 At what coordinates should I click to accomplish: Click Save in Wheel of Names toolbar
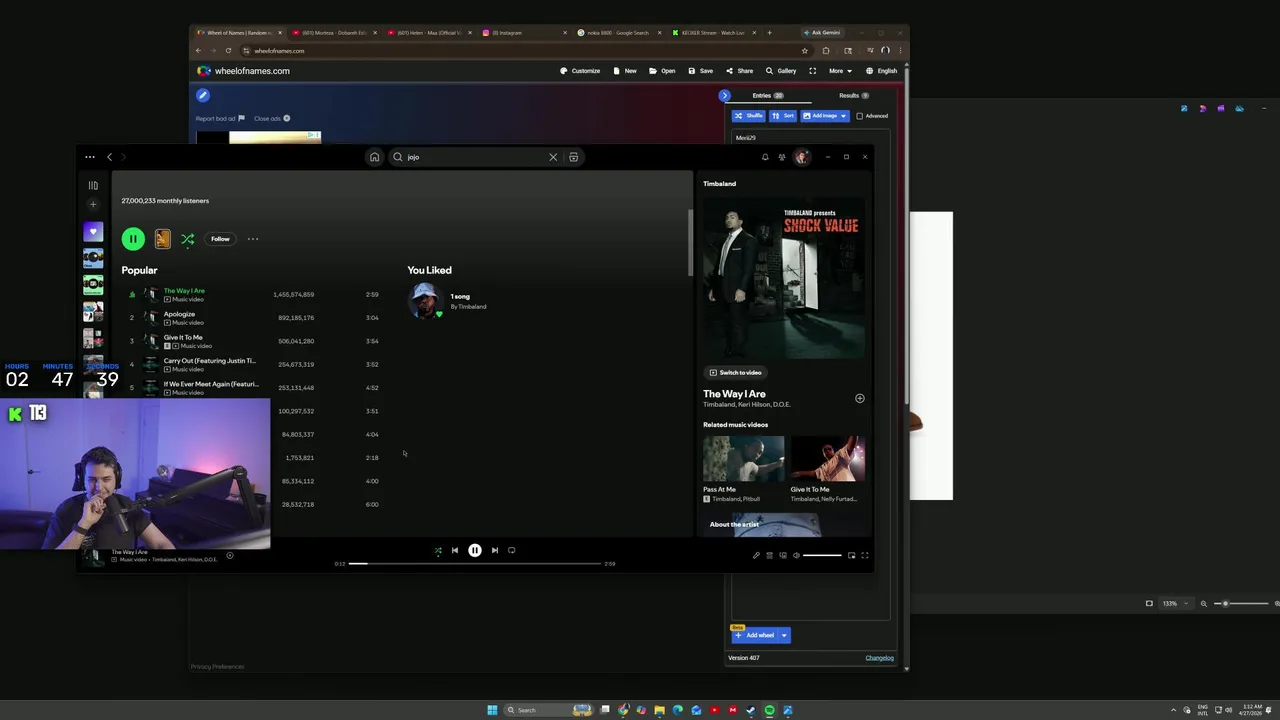tap(700, 71)
